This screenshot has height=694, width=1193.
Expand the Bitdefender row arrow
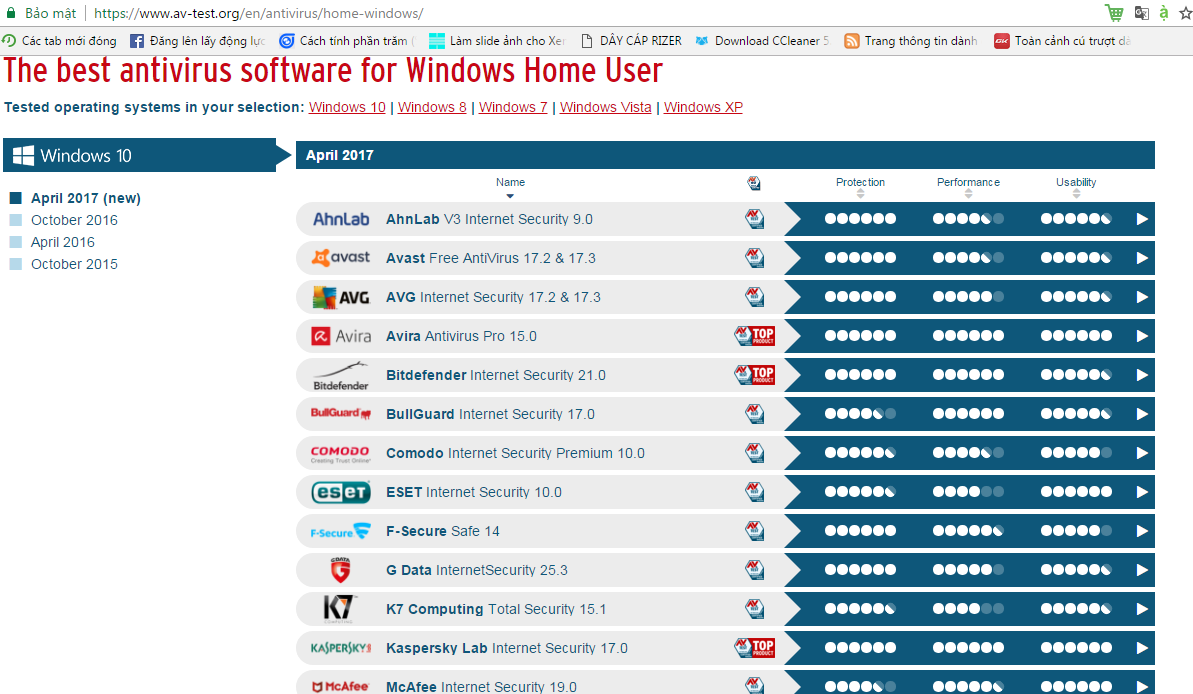(1142, 374)
